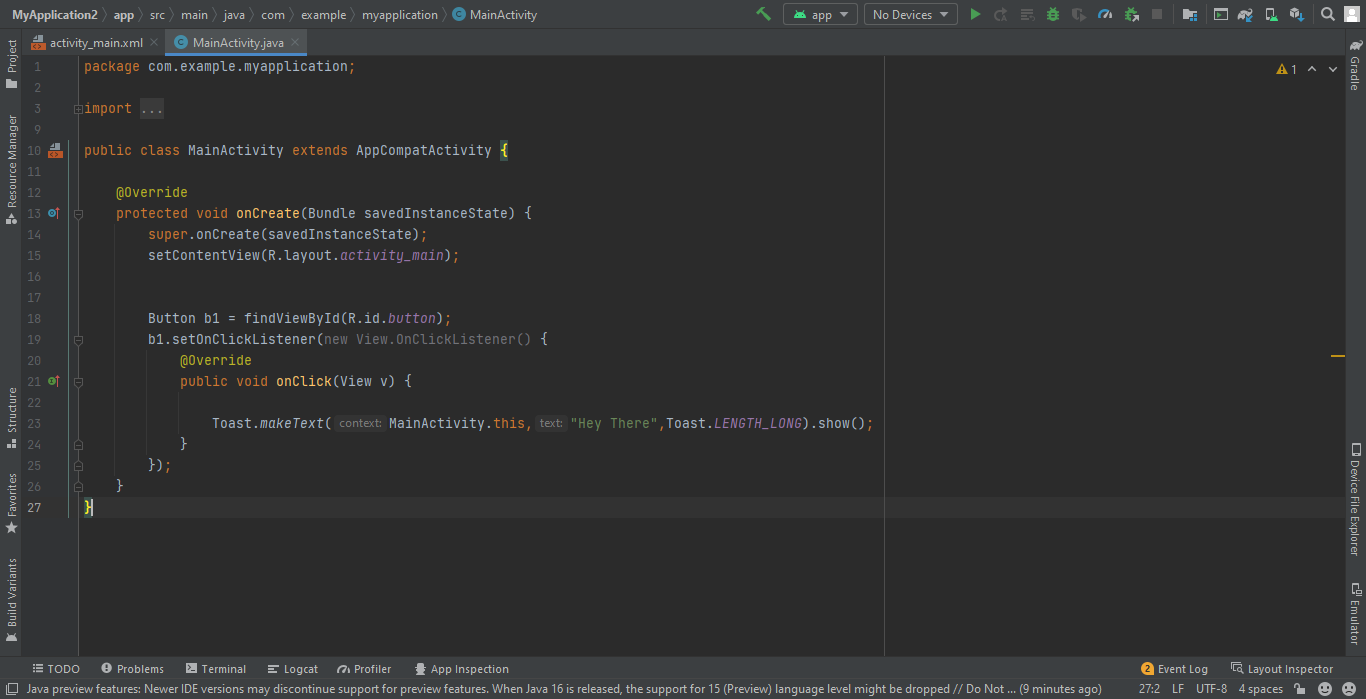Image resolution: width=1366 pixels, height=699 pixels.
Task: Open the Logcat tool window
Action: pyautogui.click(x=293, y=669)
